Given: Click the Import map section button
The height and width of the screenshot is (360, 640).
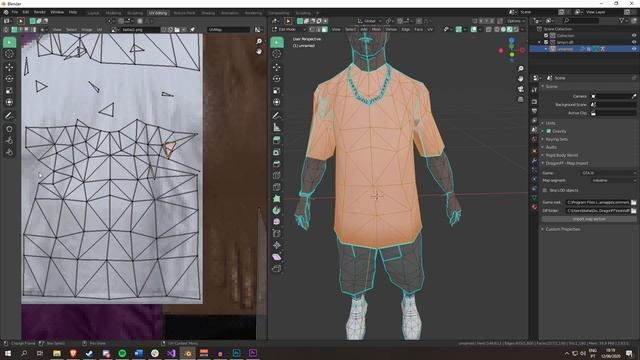Looking at the screenshot, I should point(589,219).
